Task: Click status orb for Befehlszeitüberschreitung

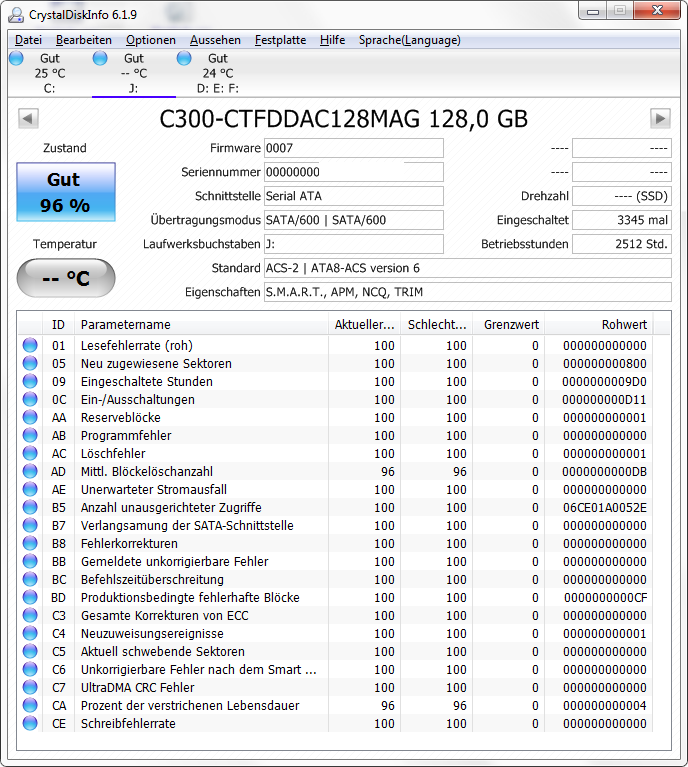Action: tap(30, 579)
